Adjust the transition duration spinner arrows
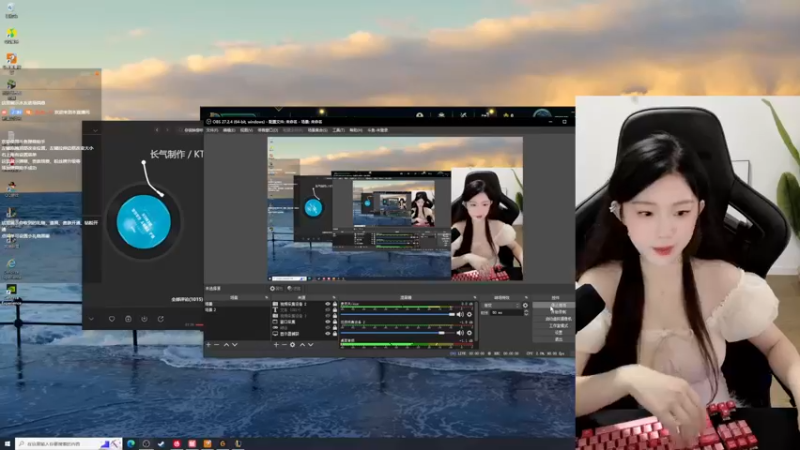 tap(526, 313)
